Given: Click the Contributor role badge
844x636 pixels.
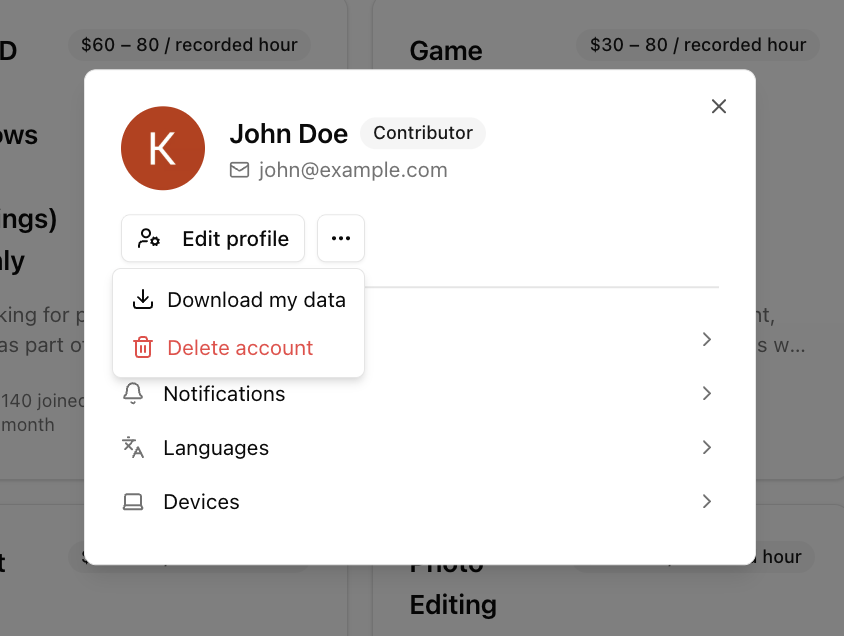Looking at the screenshot, I should click(x=423, y=133).
